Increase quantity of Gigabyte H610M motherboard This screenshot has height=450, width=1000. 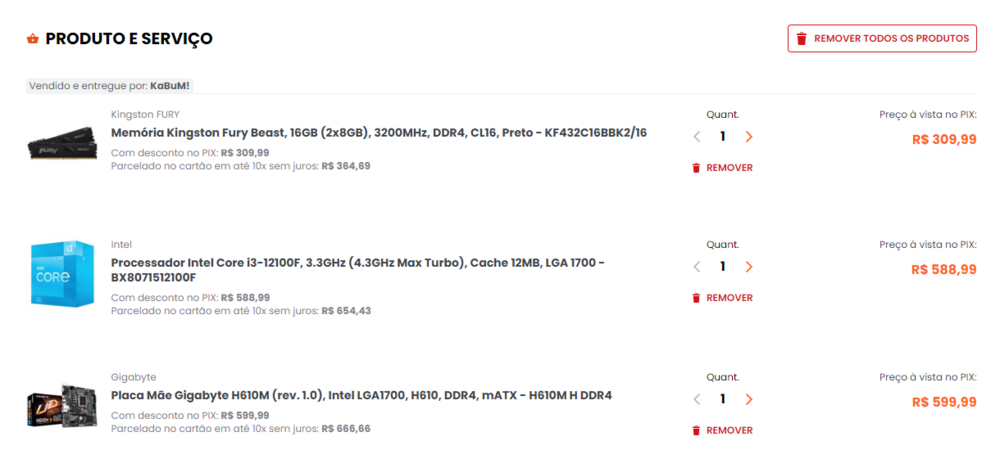click(x=749, y=399)
